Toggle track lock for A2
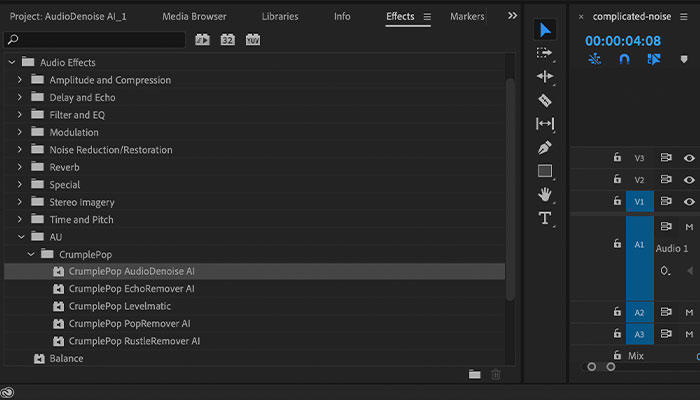Screen dimensions: 700x400 click(617, 311)
